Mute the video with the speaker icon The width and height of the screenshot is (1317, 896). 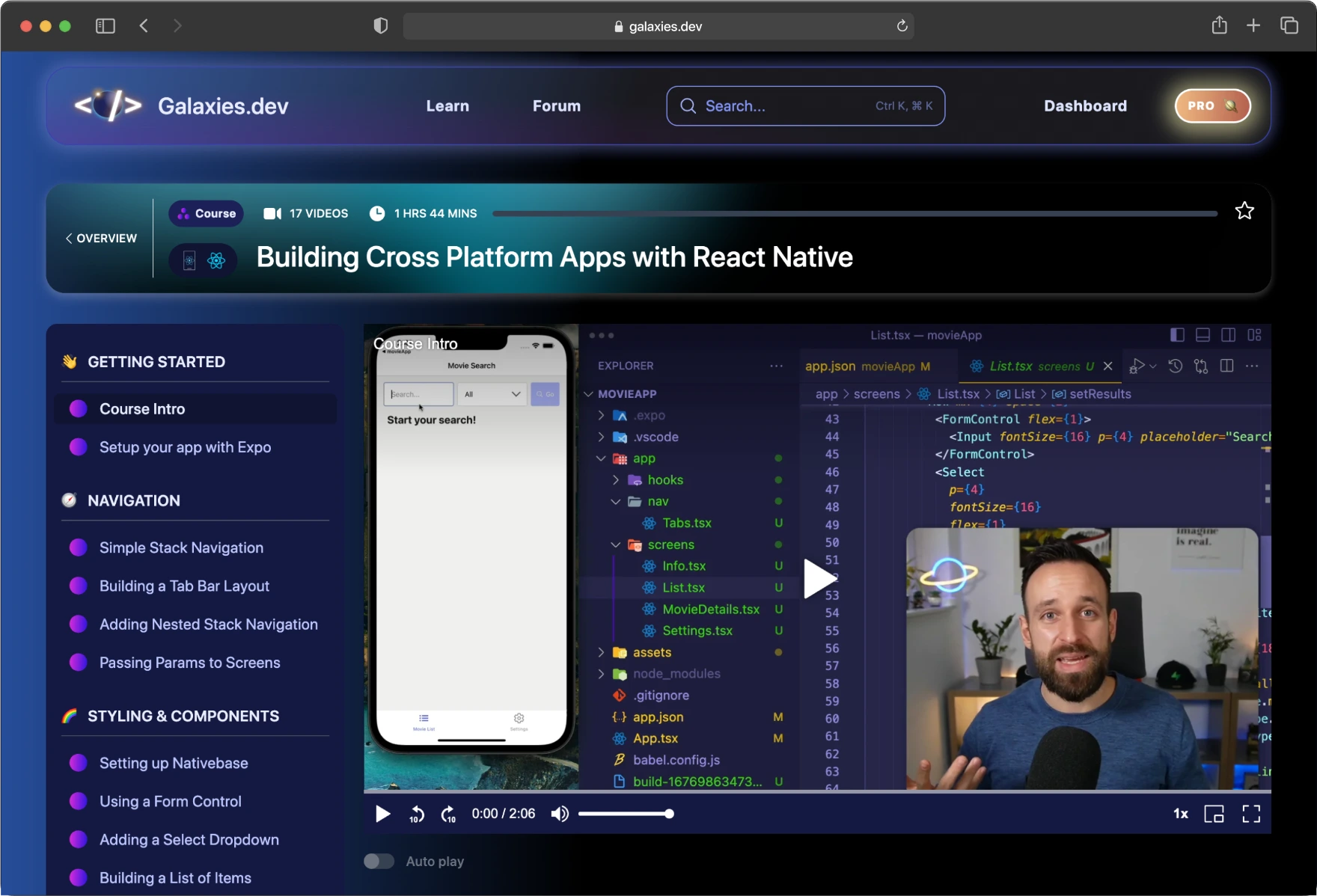[x=559, y=814]
